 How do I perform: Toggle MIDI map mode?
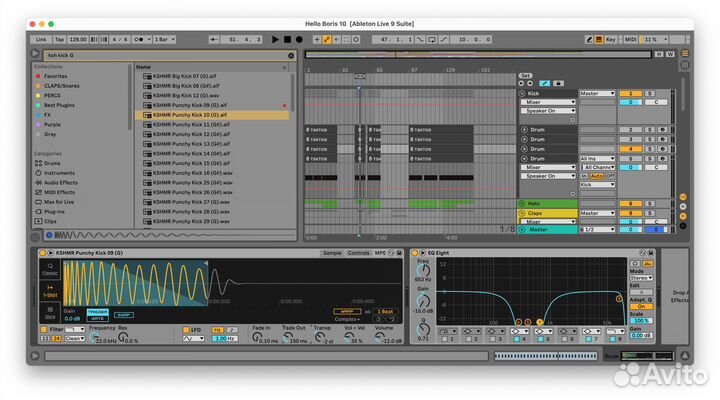click(630, 39)
